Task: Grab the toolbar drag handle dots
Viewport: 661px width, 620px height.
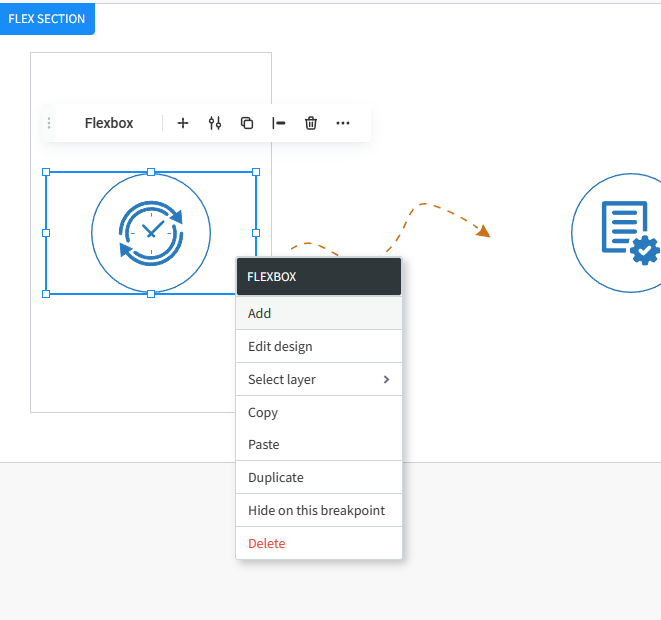Action: point(49,123)
